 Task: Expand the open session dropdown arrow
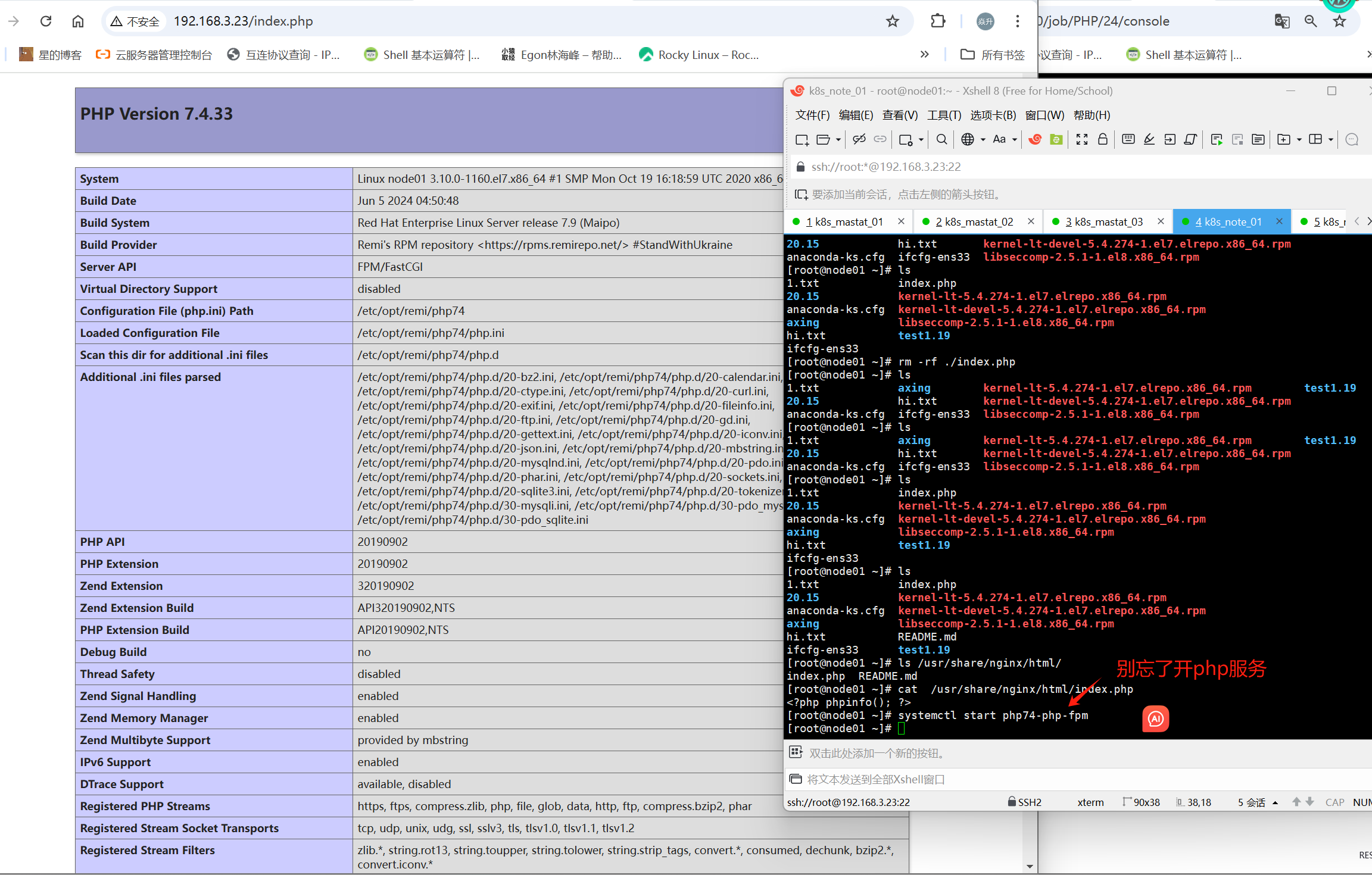[838, 139]
